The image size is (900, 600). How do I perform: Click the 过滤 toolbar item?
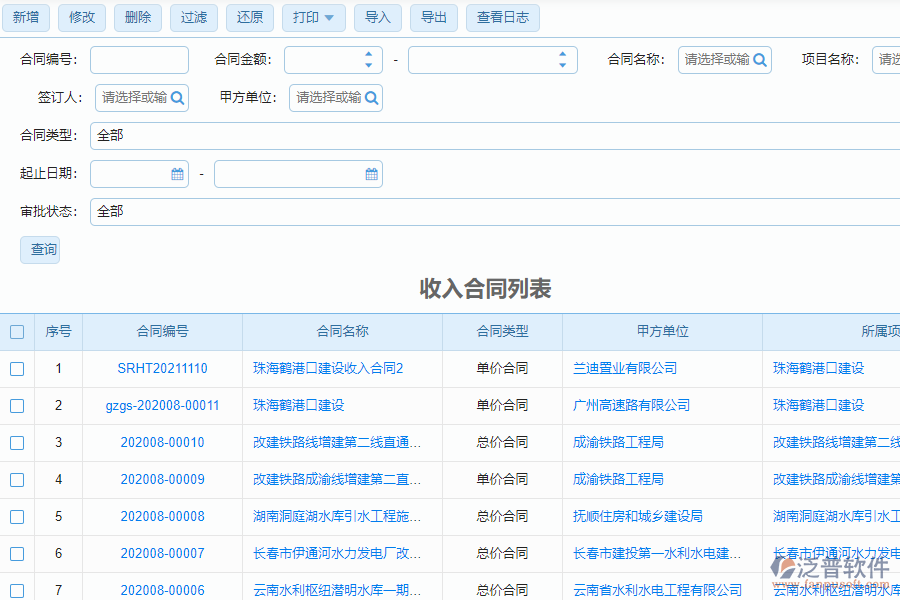(193, 17)
